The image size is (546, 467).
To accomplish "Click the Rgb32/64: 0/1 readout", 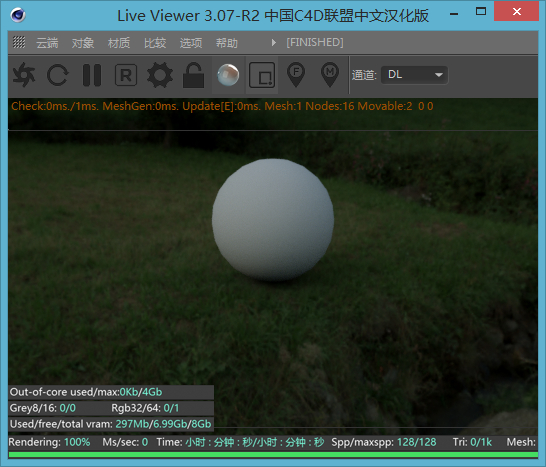I will 145,408.
